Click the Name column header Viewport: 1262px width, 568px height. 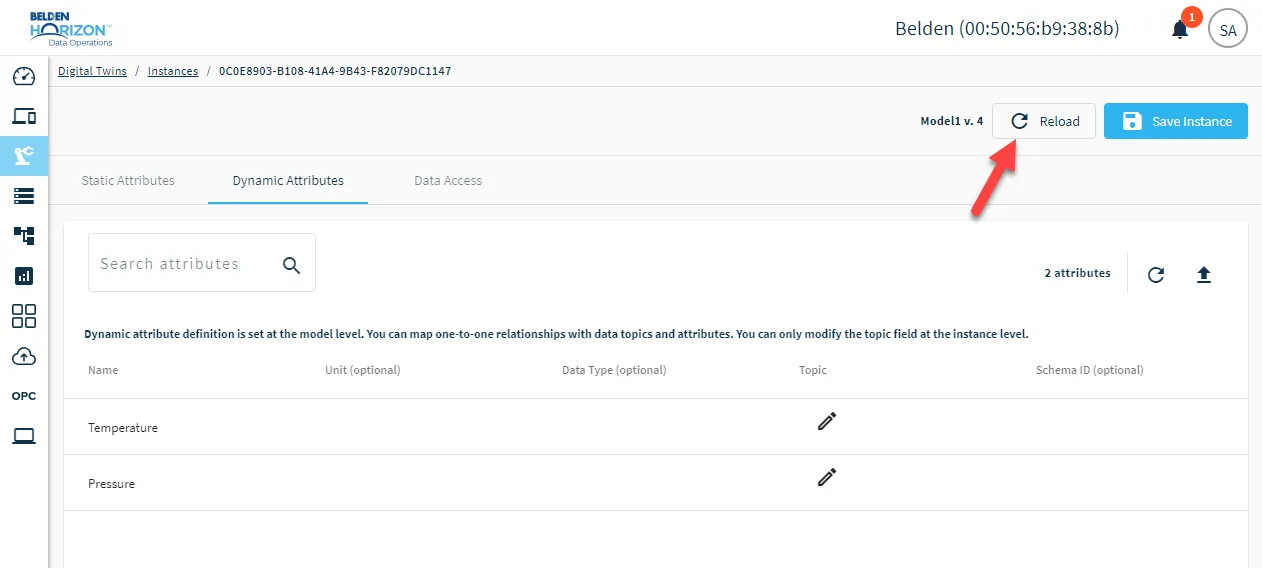click(103, 370)
